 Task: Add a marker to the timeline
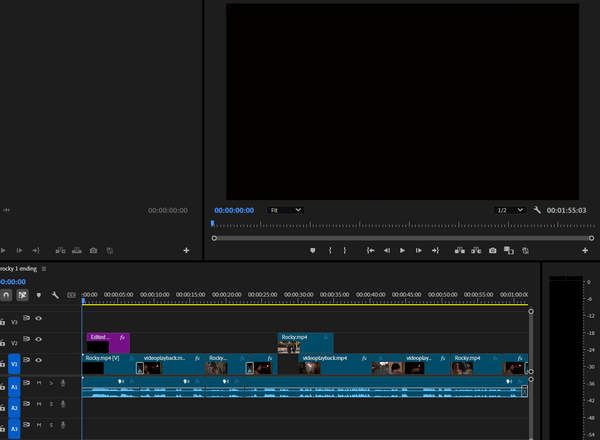[39, 295]
